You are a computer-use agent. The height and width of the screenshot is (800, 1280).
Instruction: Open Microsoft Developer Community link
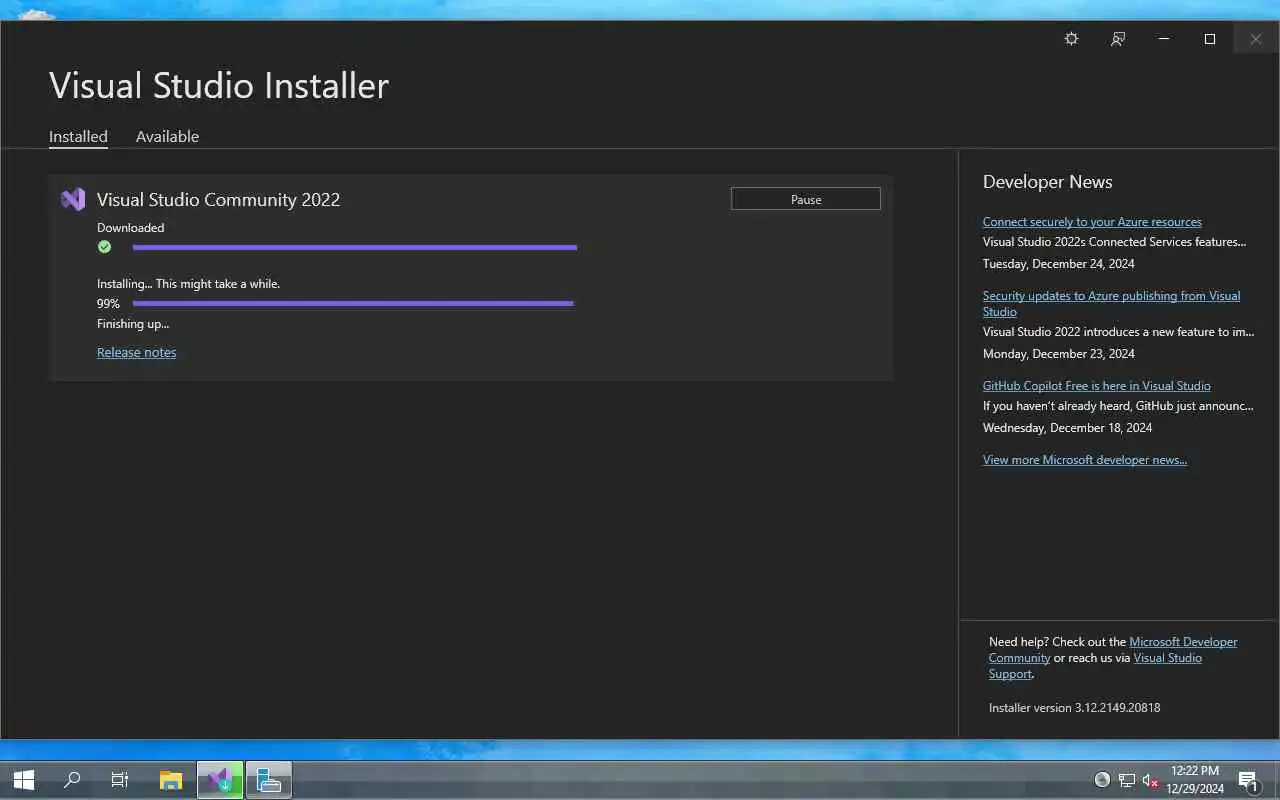pyautogui.click(x=1113, y=650)
